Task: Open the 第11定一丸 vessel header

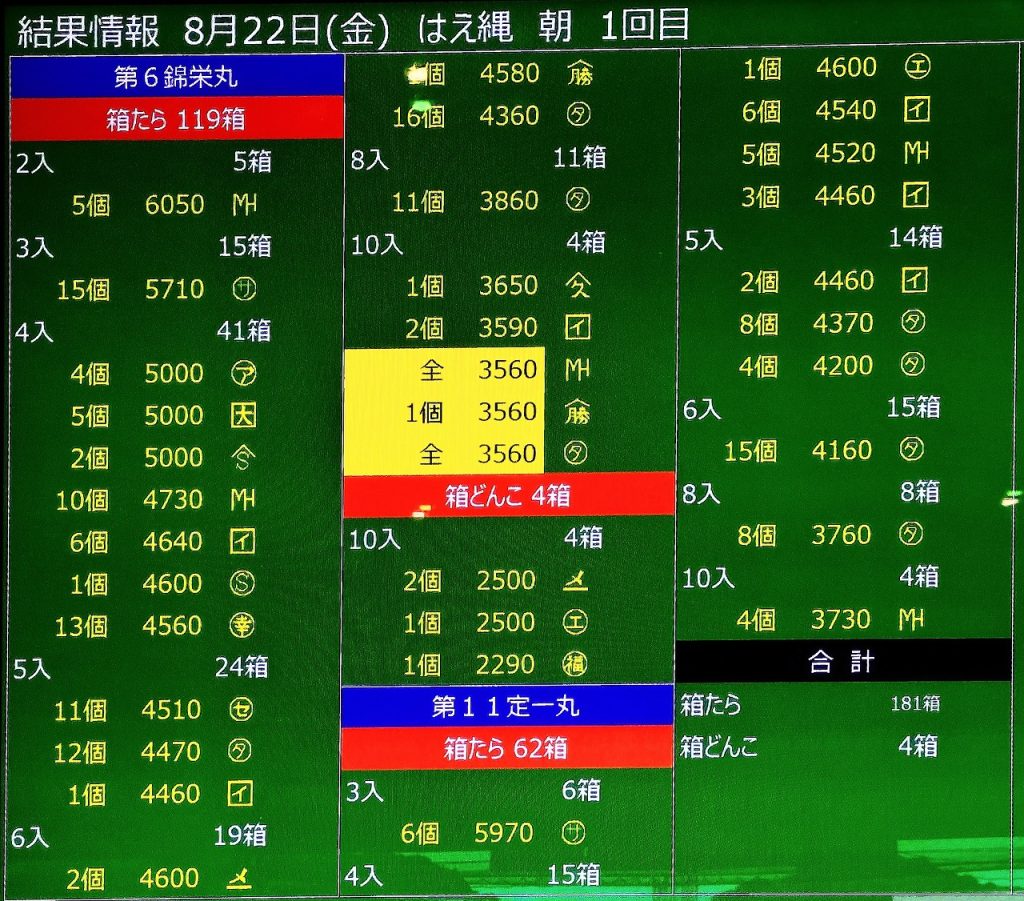Action: (x=506, y=706)
